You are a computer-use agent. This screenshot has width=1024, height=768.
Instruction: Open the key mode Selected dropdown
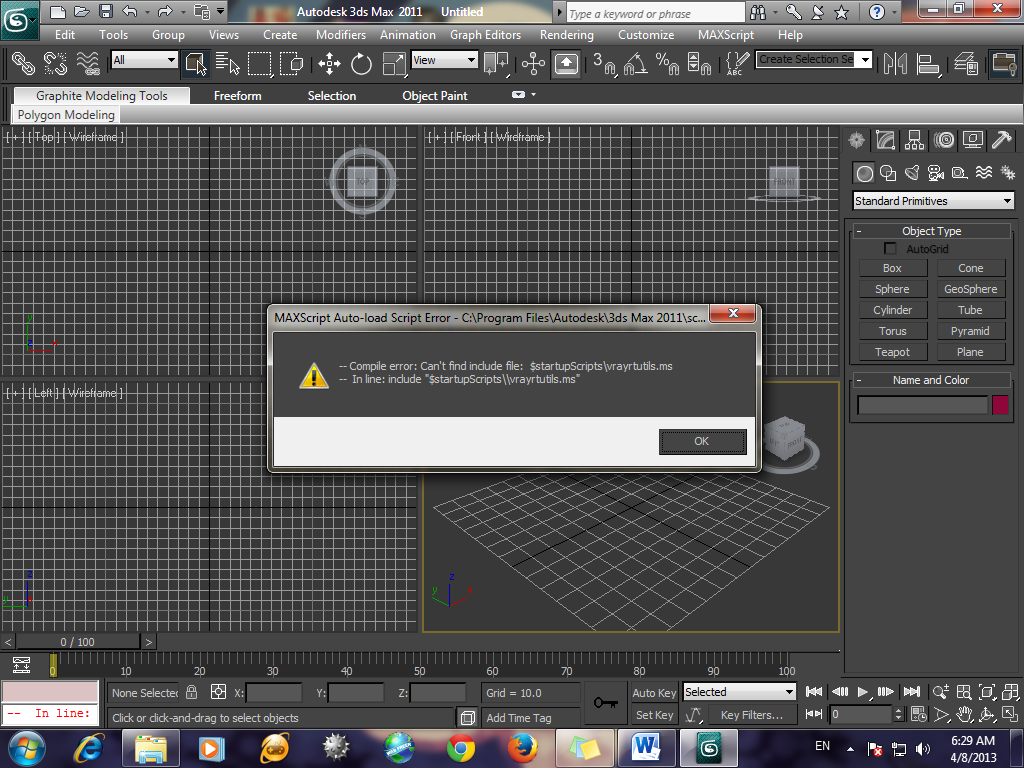[739, 692]
